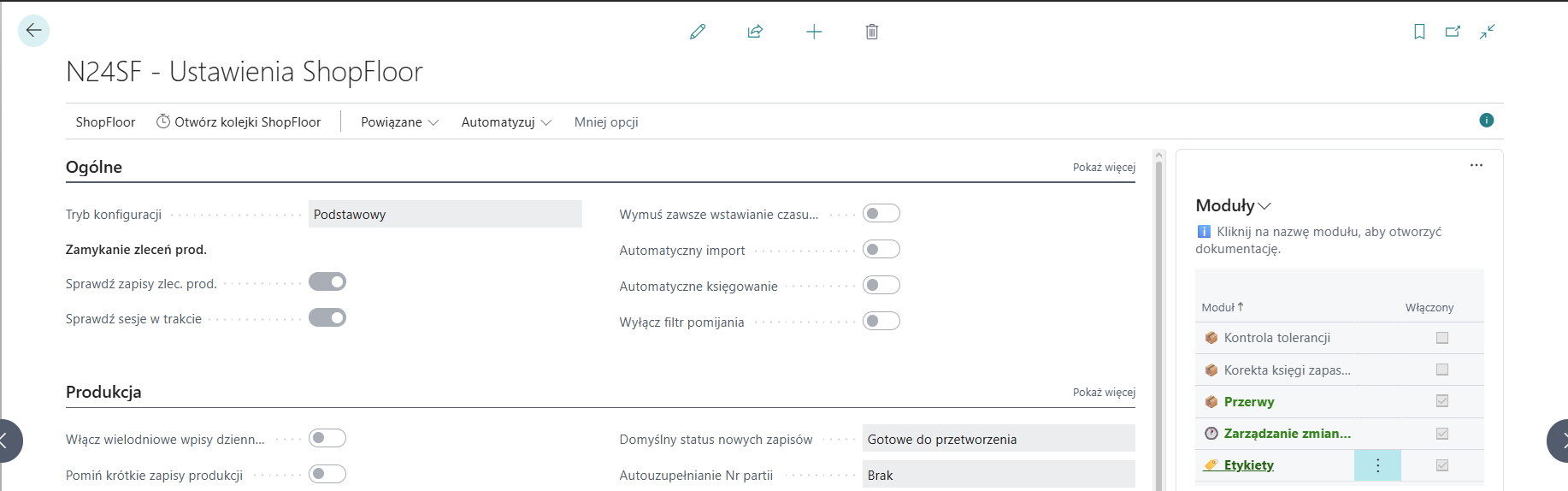Viewport: 1568px width, 491px height.
Task: Click Mniej opcji in action bar
Action: 606,122
